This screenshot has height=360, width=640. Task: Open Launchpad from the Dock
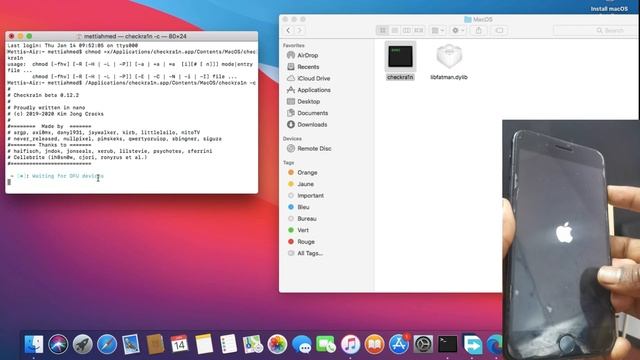tap(82, 344)
